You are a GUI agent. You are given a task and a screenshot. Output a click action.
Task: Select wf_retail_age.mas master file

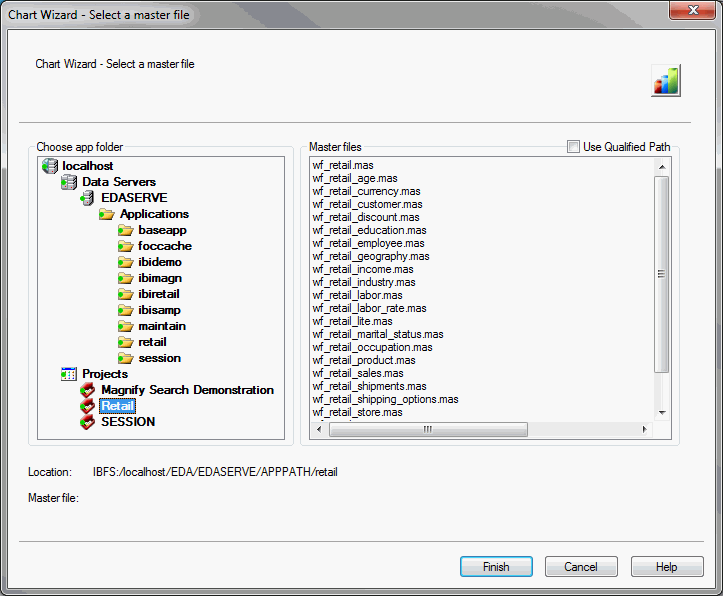click(x=355, y=178)
